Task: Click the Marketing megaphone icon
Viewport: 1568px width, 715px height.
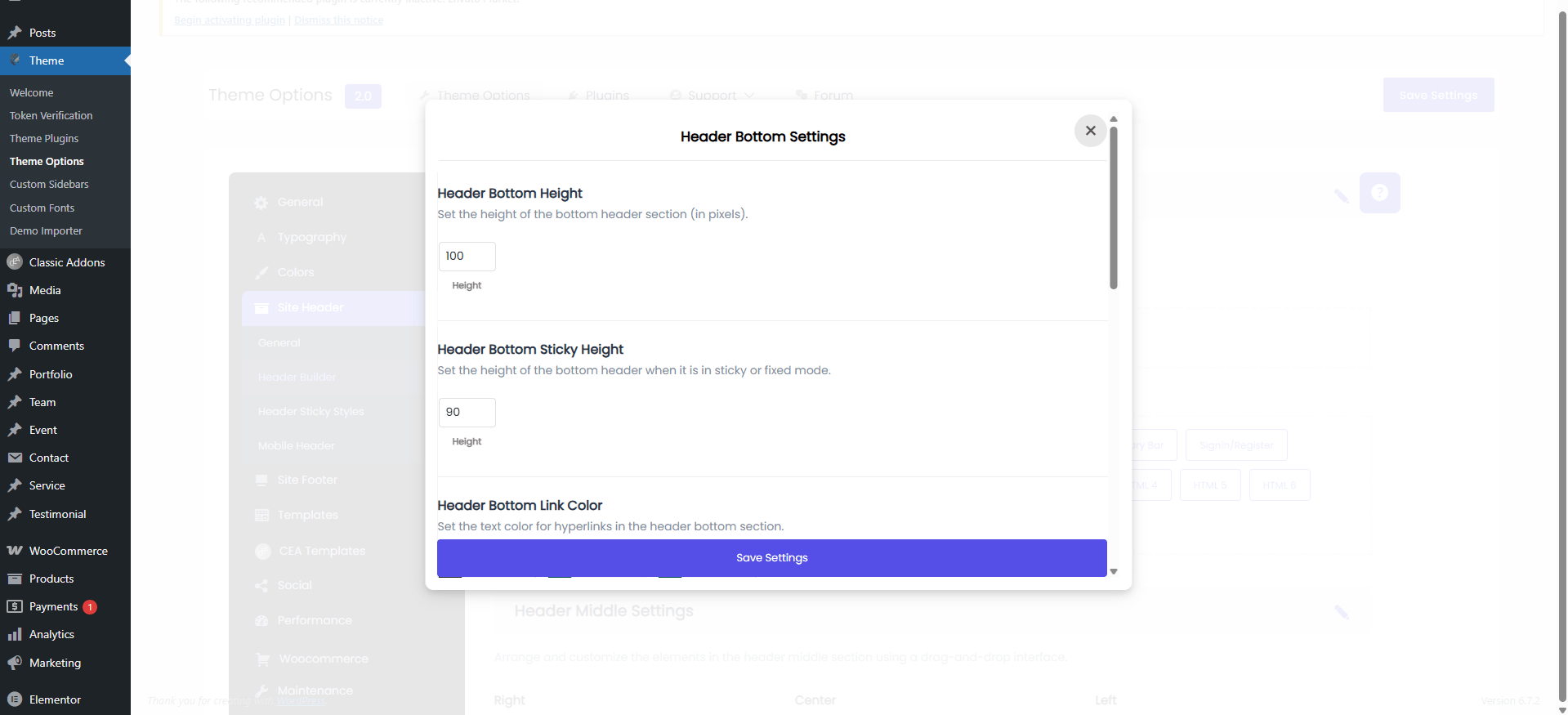Action: click(x=15, y=663)
